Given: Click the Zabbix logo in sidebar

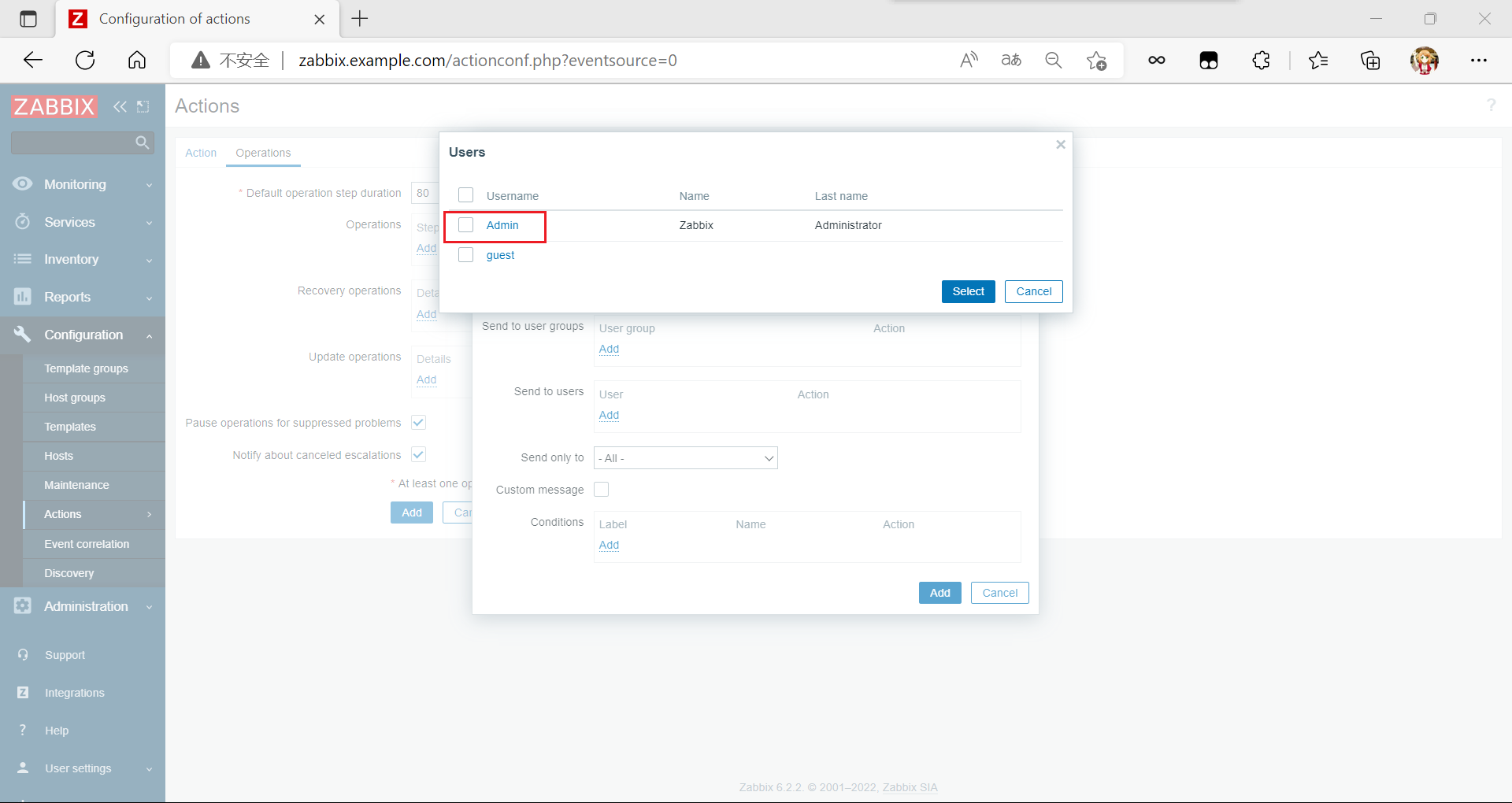Looking at the screenshot, I should pos(54,106).
